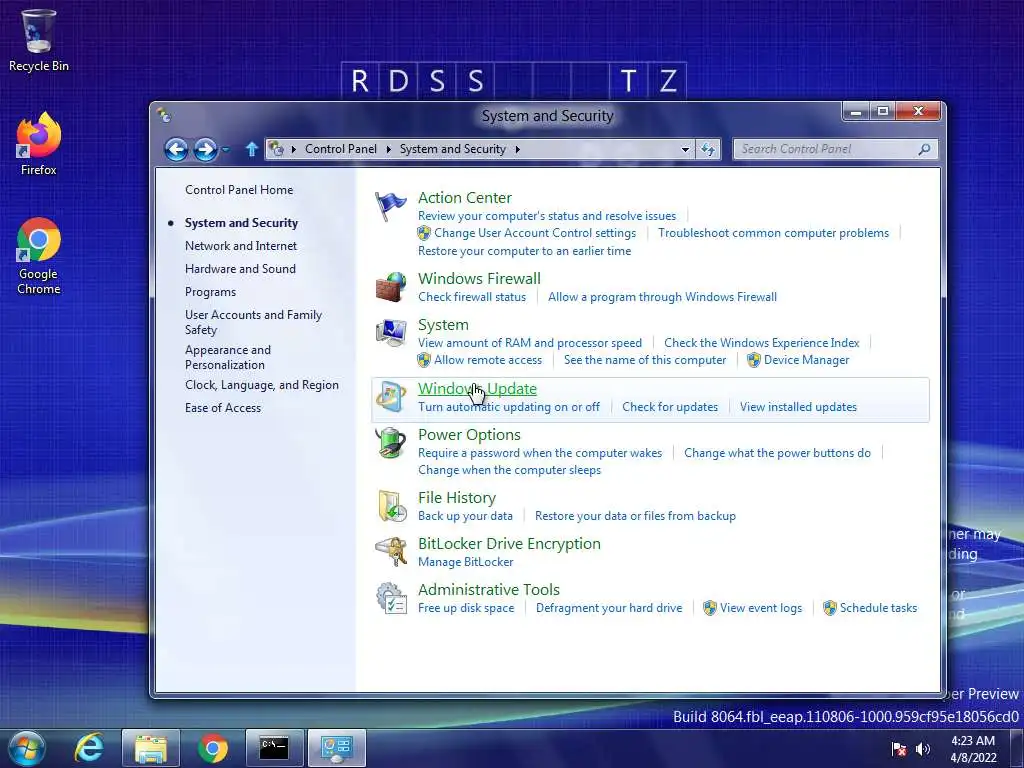This screenshot has width=1024, height=768.
Task: Open Chrome from the taskbar
Action: 212,748
